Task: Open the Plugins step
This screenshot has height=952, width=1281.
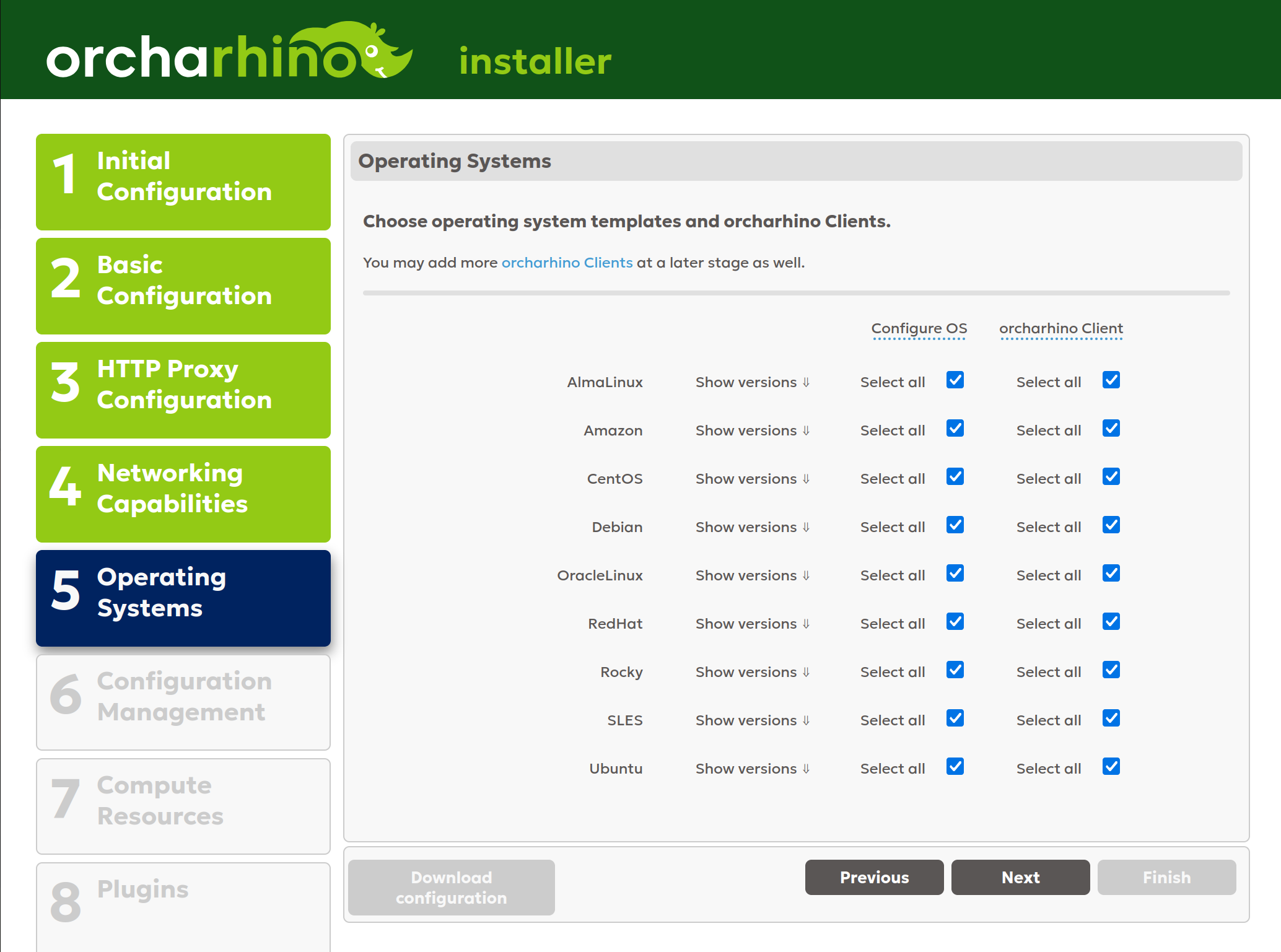Action: [x=183, y=892]
